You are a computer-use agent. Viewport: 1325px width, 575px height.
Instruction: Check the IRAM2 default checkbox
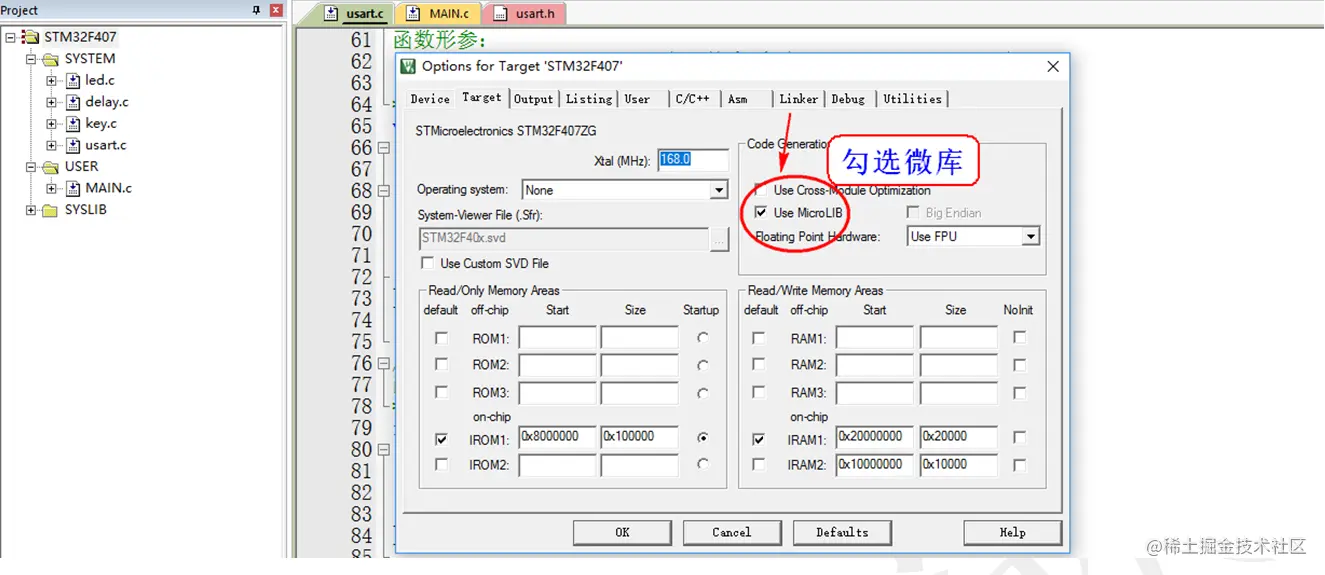coord(759,464)
